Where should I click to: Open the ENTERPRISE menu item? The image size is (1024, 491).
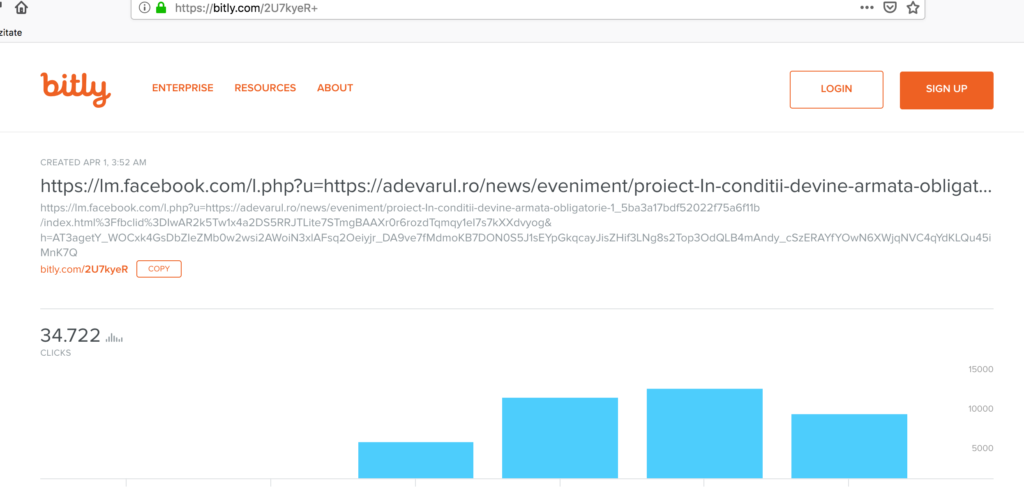point(183,88)
